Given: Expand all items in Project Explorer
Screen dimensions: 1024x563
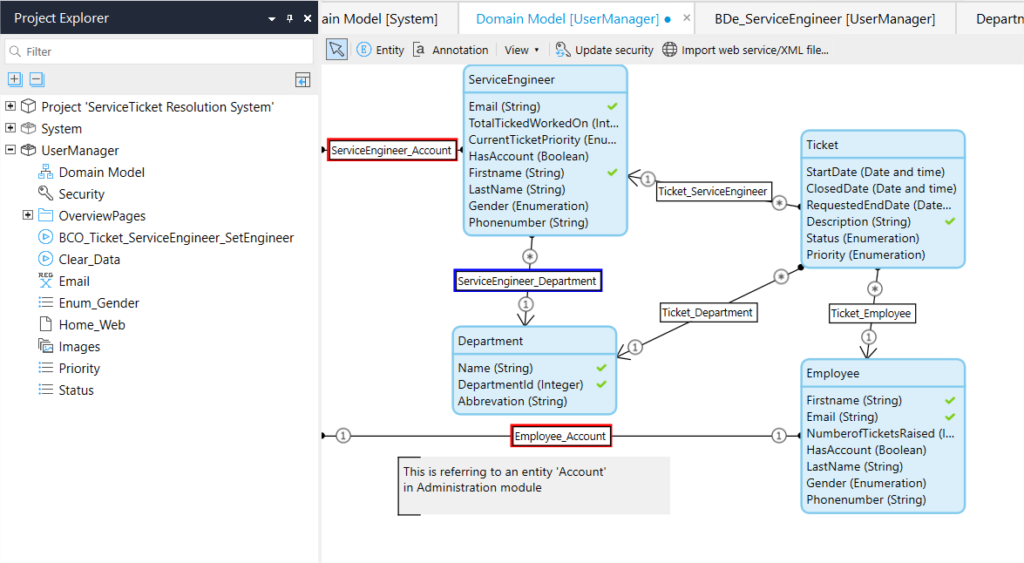Looking at the screenshot, I should (x=15, y=79).
